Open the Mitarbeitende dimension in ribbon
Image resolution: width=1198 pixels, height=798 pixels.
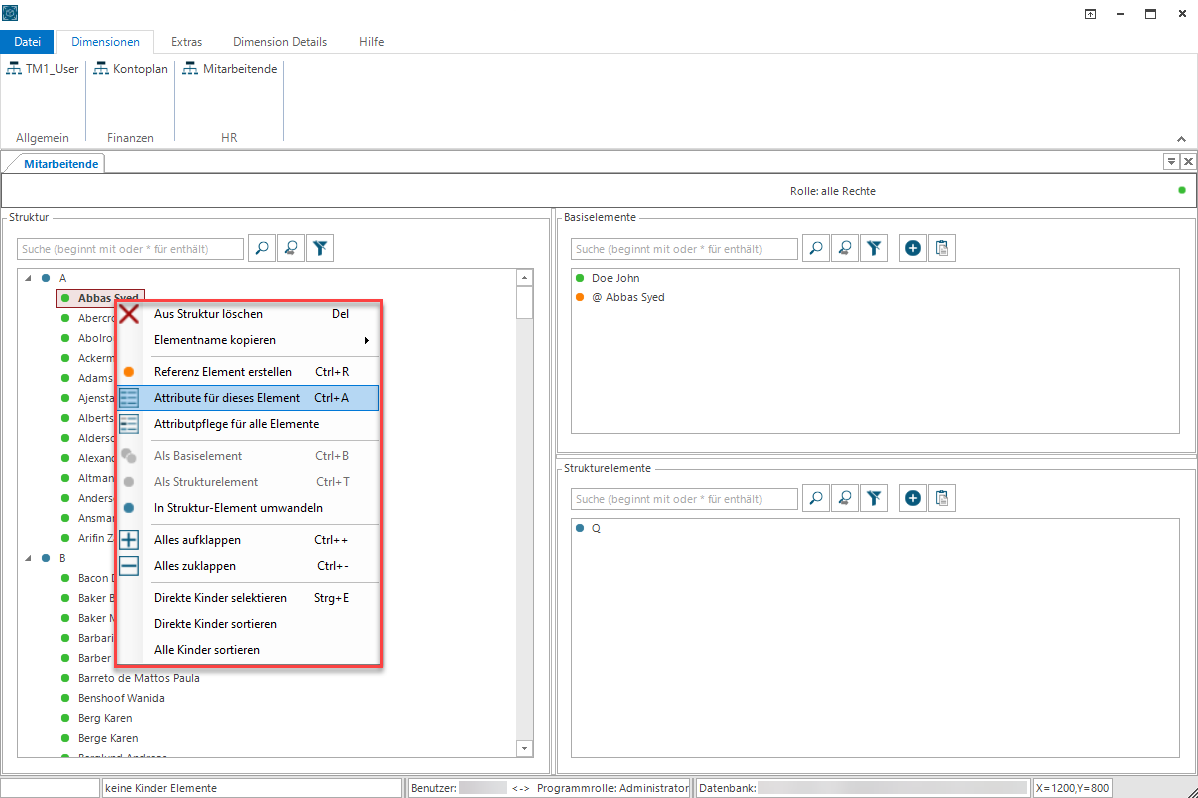[x=230, y=69]
